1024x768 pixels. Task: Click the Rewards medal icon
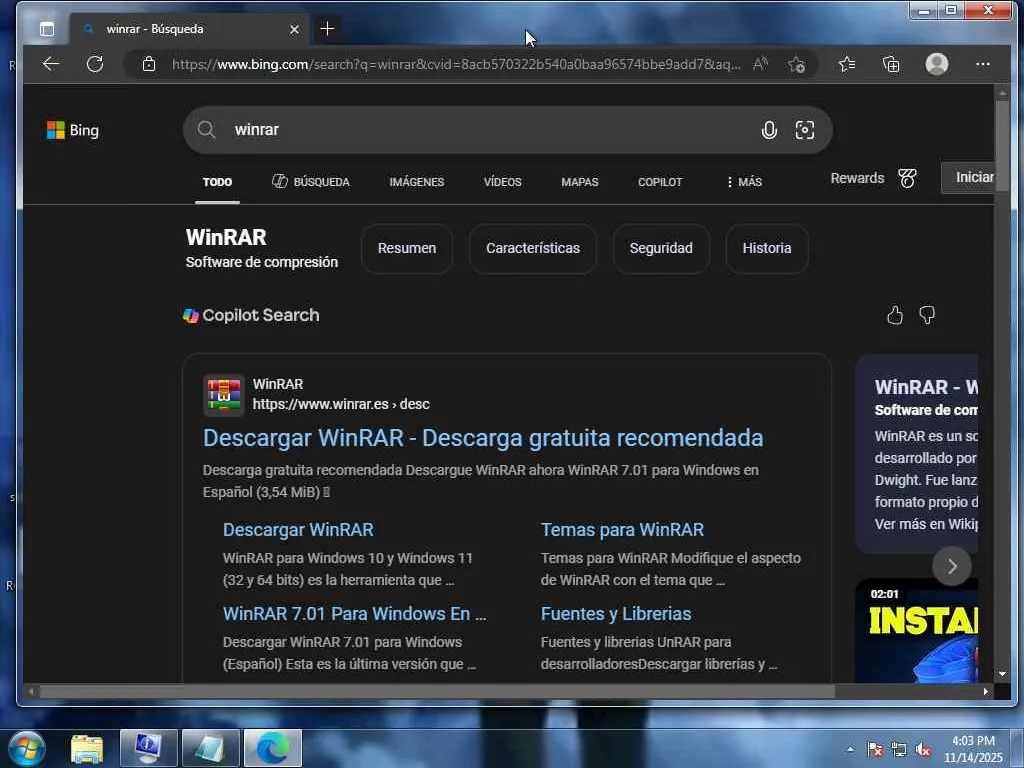point(907,178)
